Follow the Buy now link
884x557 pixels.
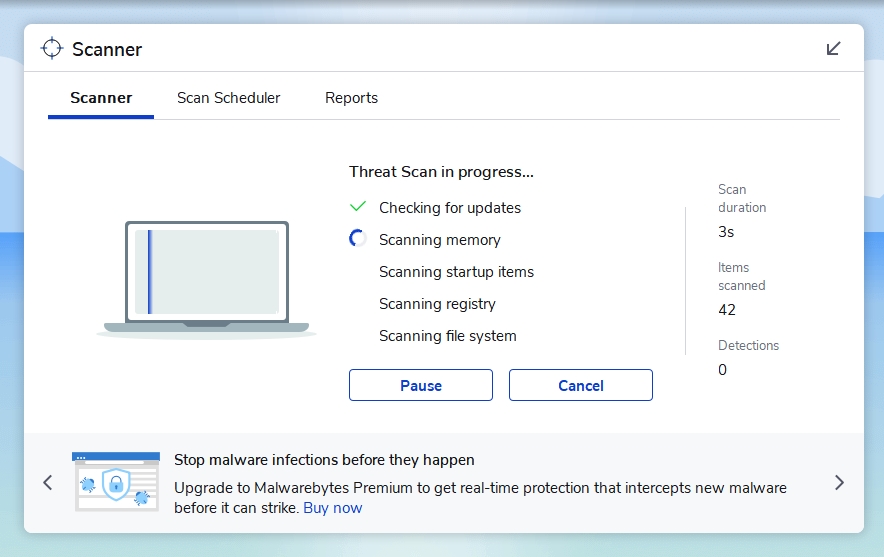tap(333, 508)
